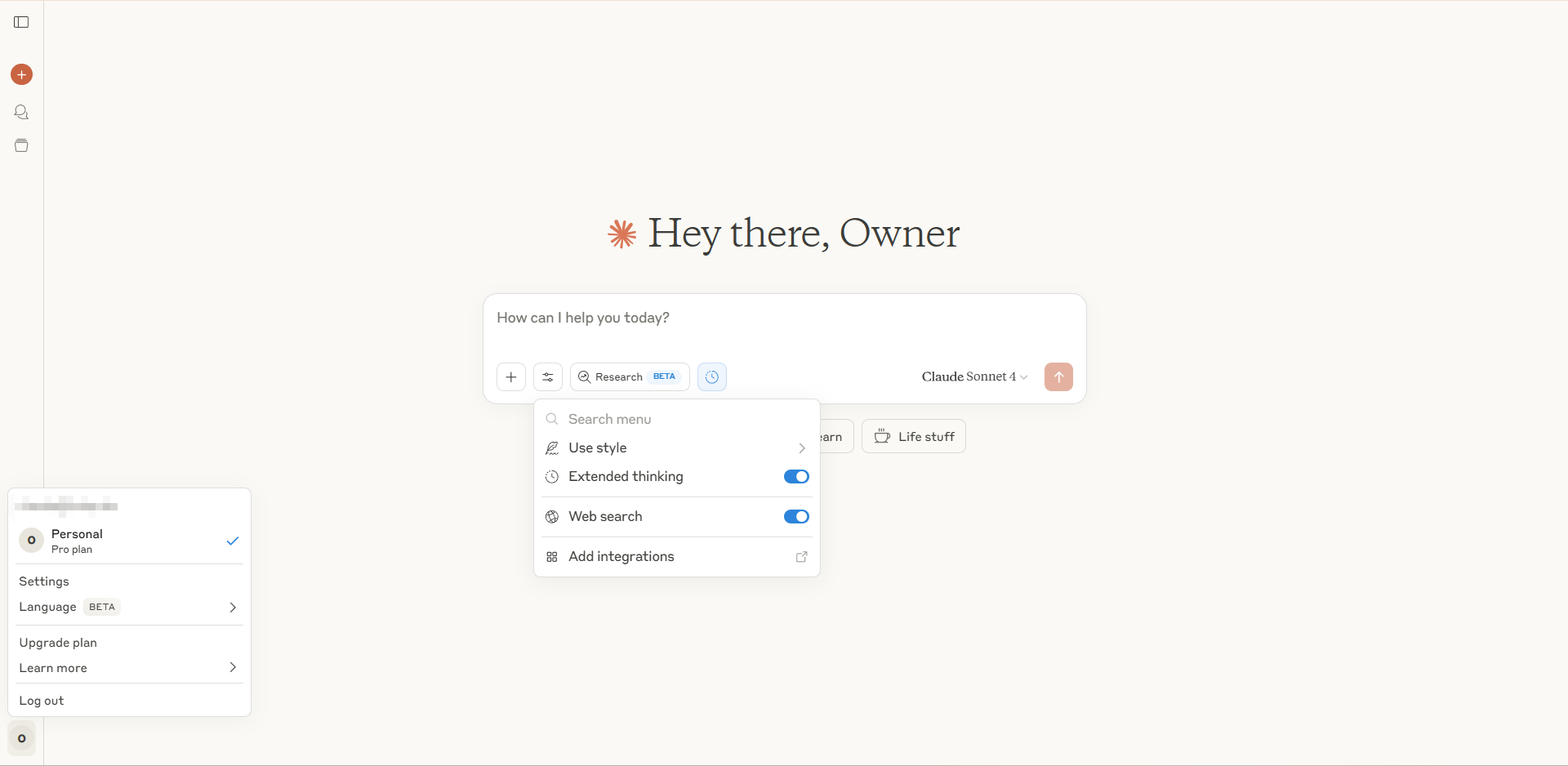The width and height of the screenshot is (1568, 766).
Task: Open the Claude Sonnet 4 model selector
Action: pyautogui.click(x=974, y=376)
